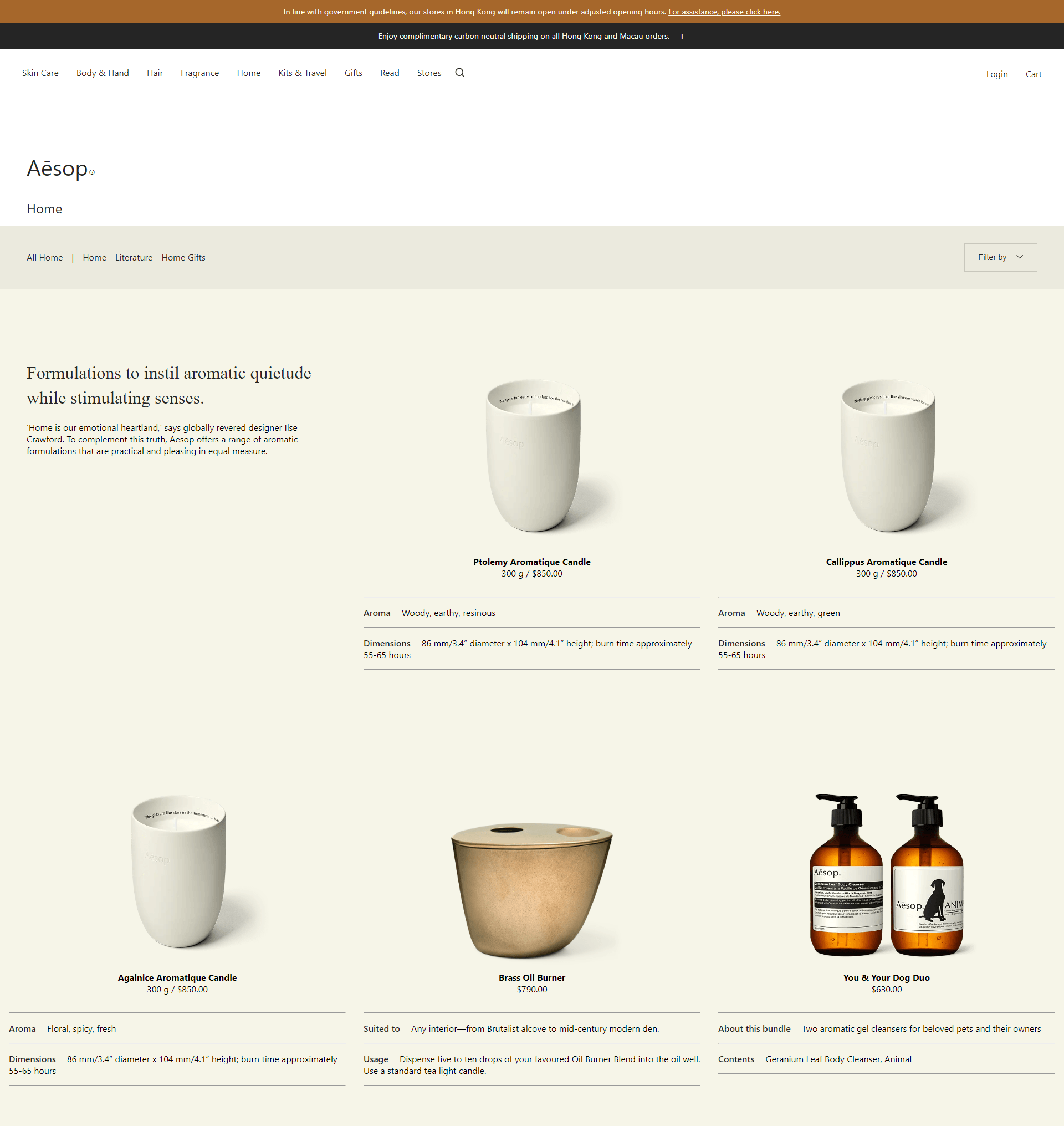This screenshot has width=1064, height=1126.
Task: Select the Home Gifts subcategory
Action: click(183, 257)
